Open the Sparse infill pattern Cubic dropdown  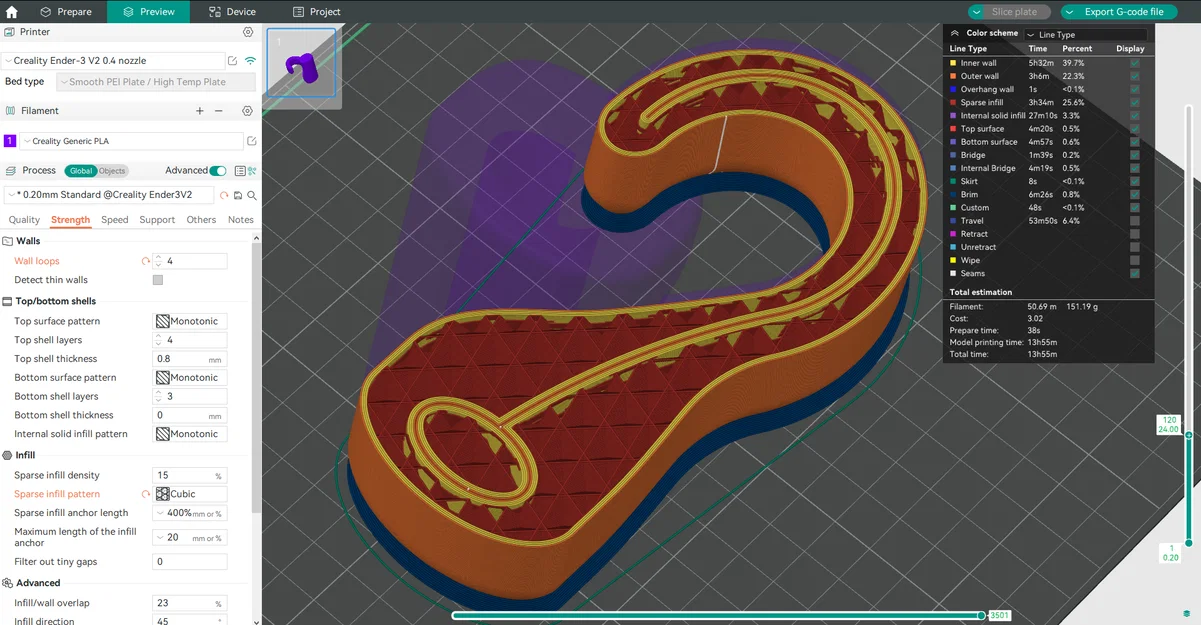190,494
